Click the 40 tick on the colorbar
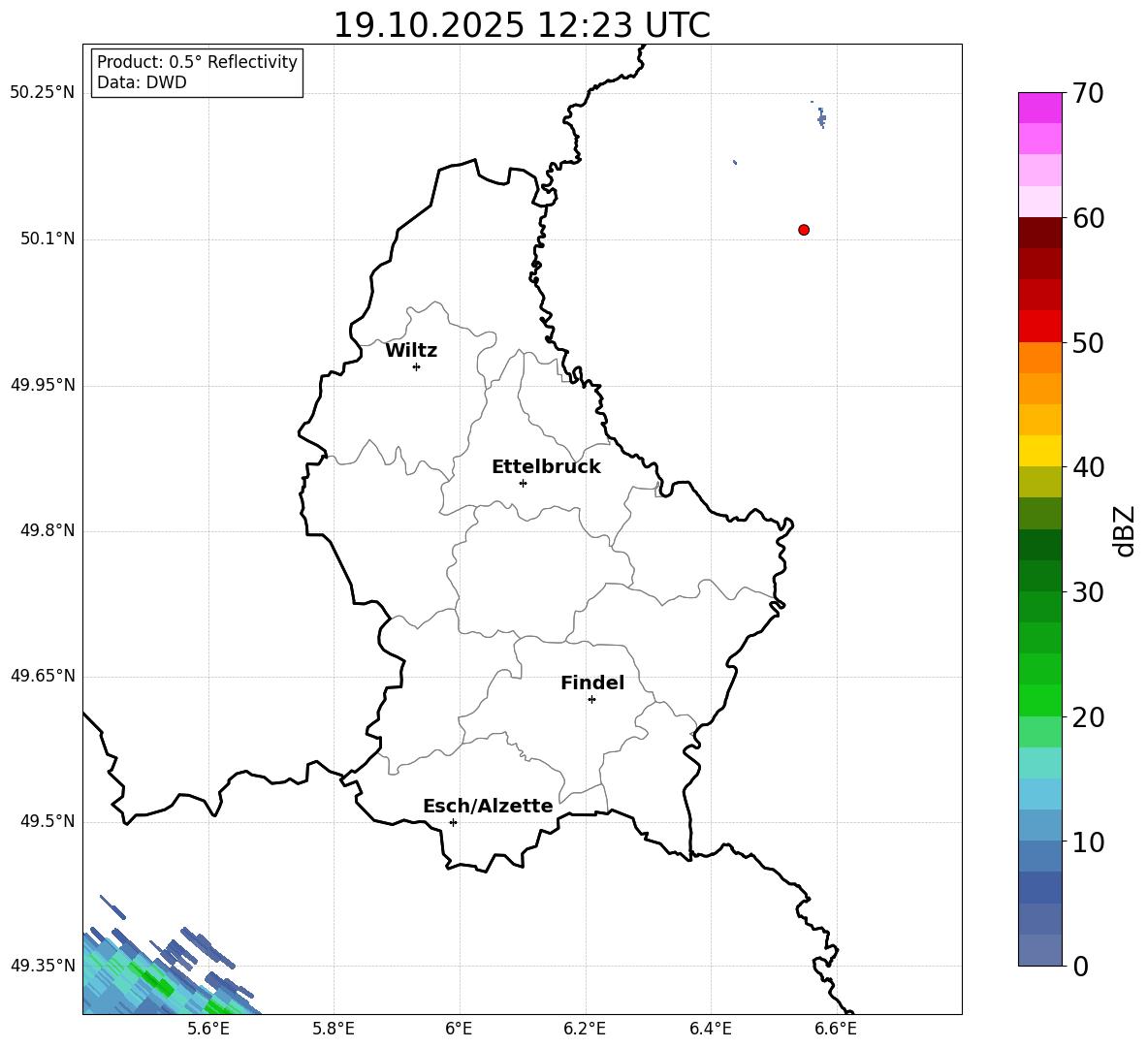The image size is (1148, 1048). 1088,467
